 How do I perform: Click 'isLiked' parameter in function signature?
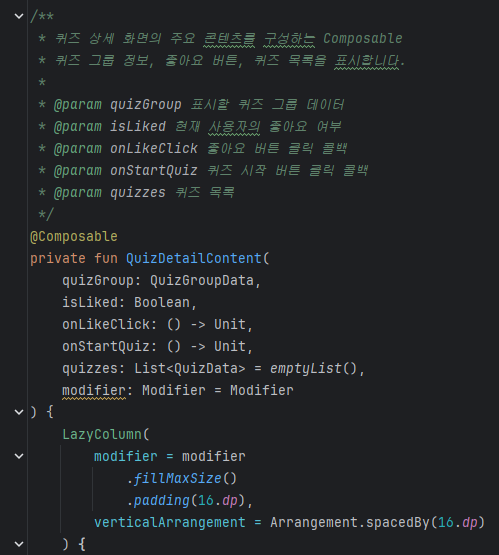click(x=90, y=302)
